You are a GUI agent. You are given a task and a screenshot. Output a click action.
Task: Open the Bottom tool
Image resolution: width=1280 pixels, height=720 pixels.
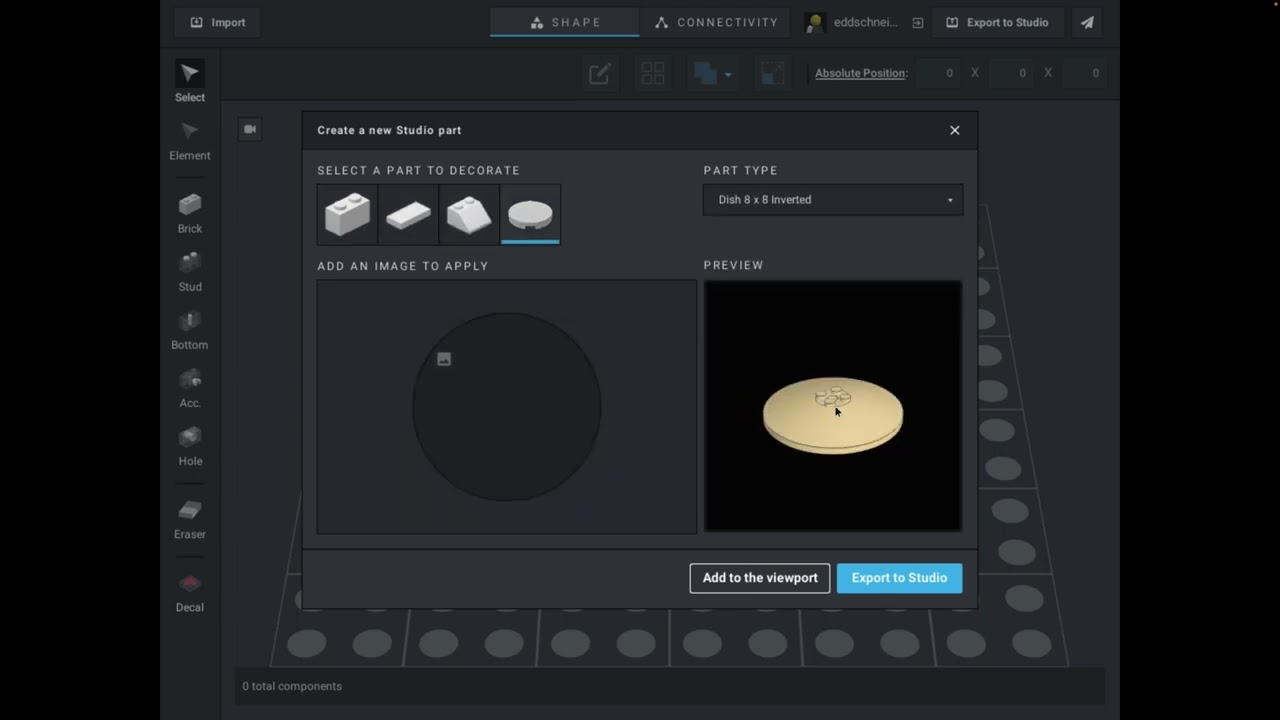tap(189, 330)
